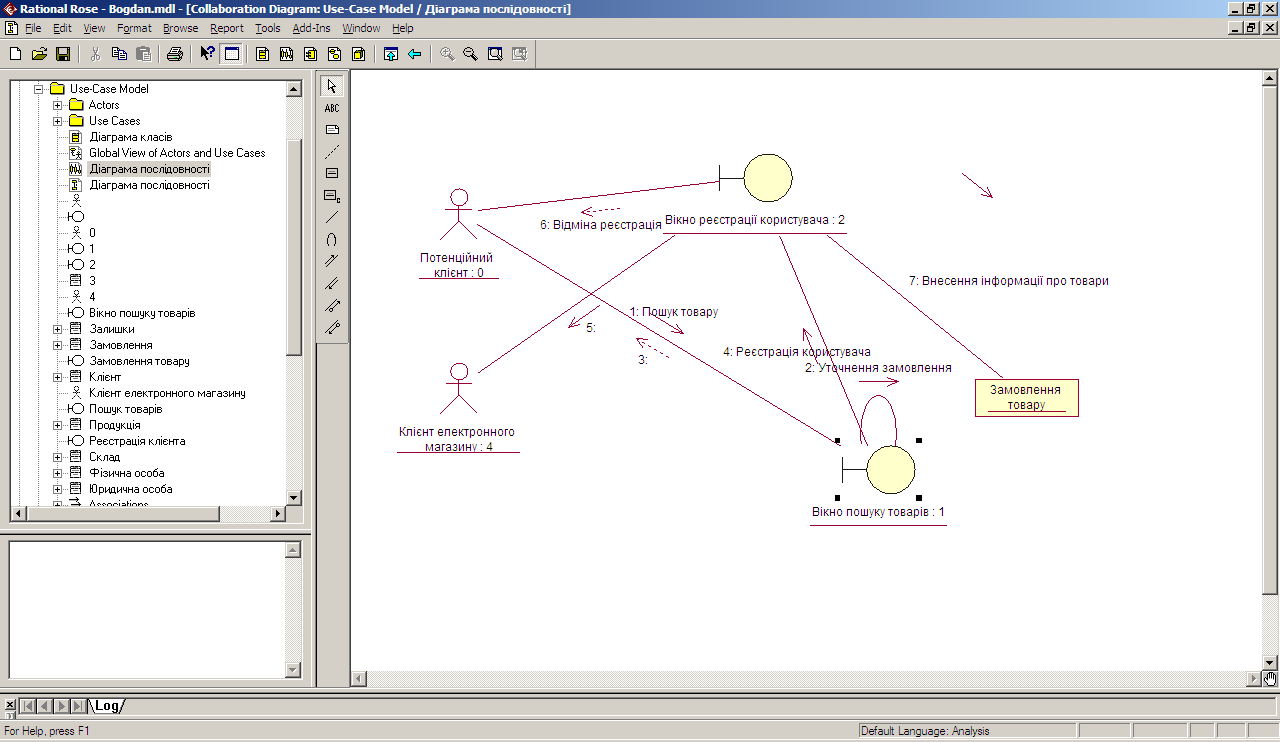Browse state machine diagram toolbar icon

tap(334, 54)
